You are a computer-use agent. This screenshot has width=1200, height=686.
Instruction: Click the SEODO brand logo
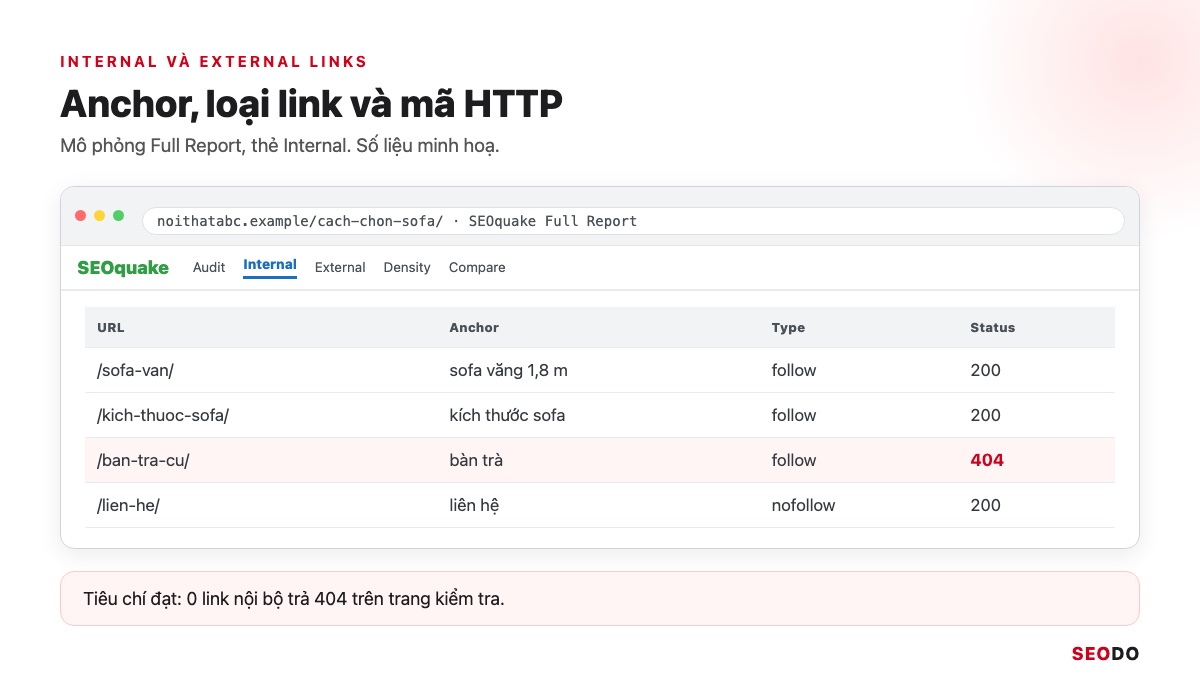point(1105,654)
